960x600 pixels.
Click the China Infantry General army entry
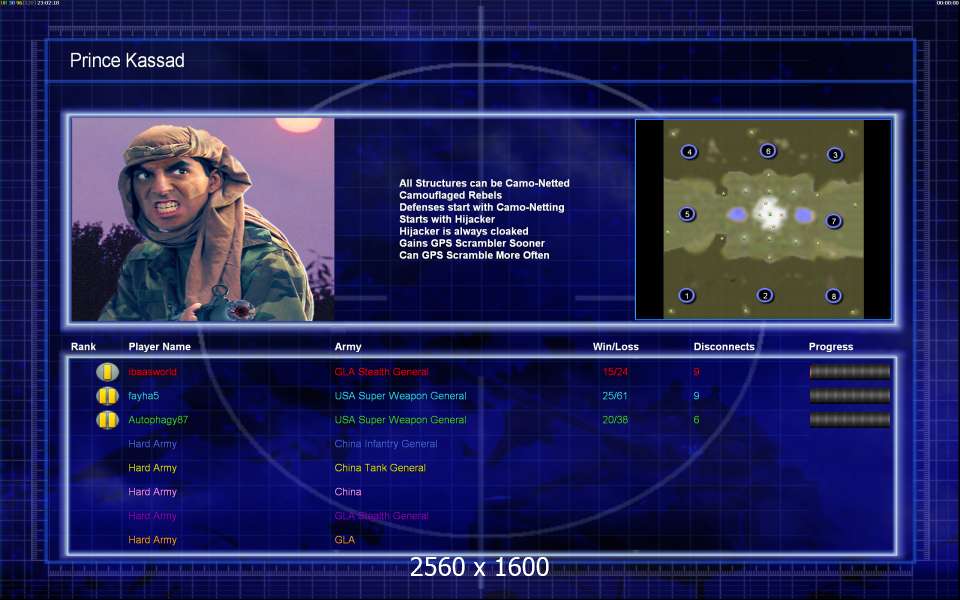386,444
